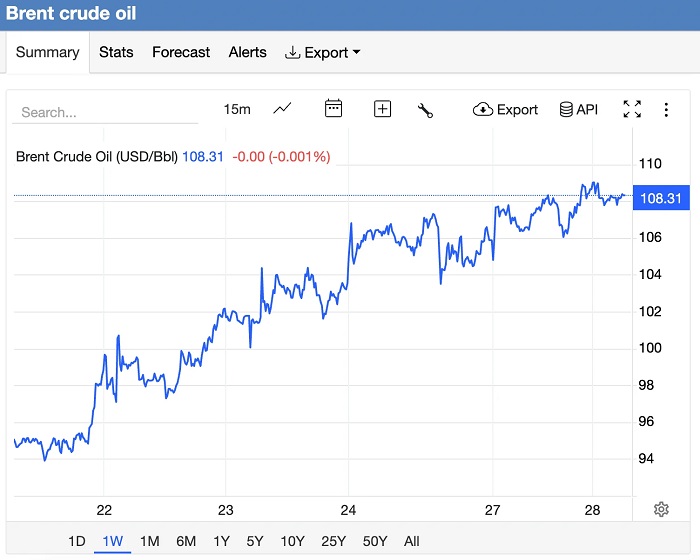This screenshot has height=560, width=700.
Task: Expand chart to fullscreen
Action: [632, 110]
